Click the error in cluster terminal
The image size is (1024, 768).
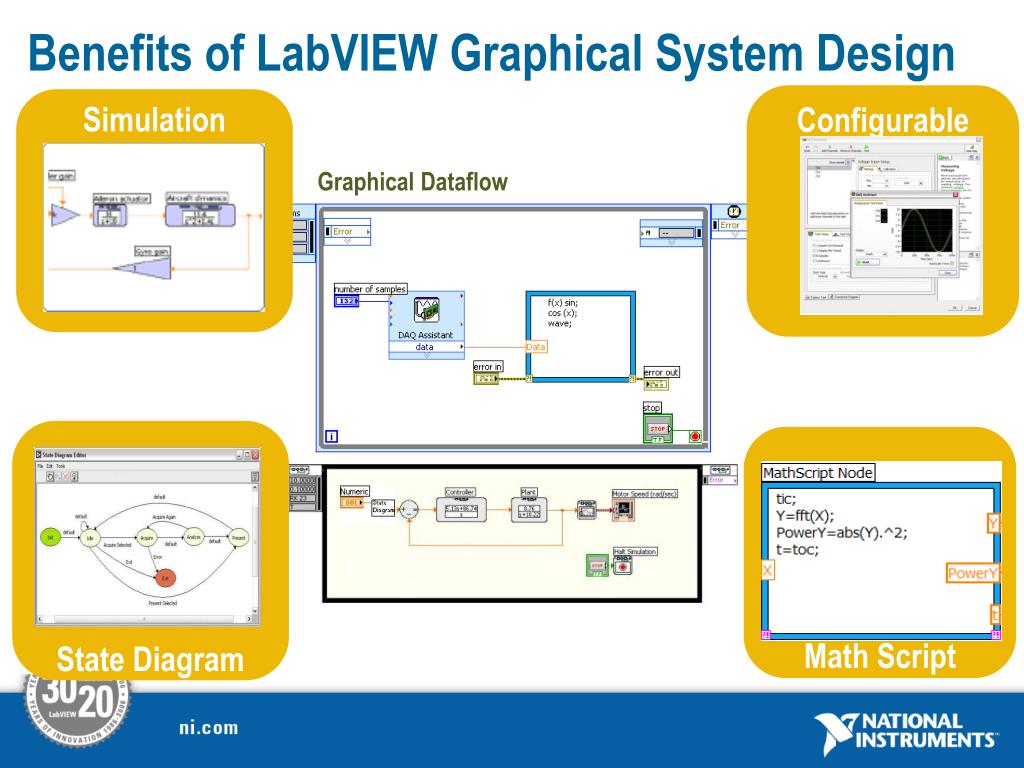486,379
